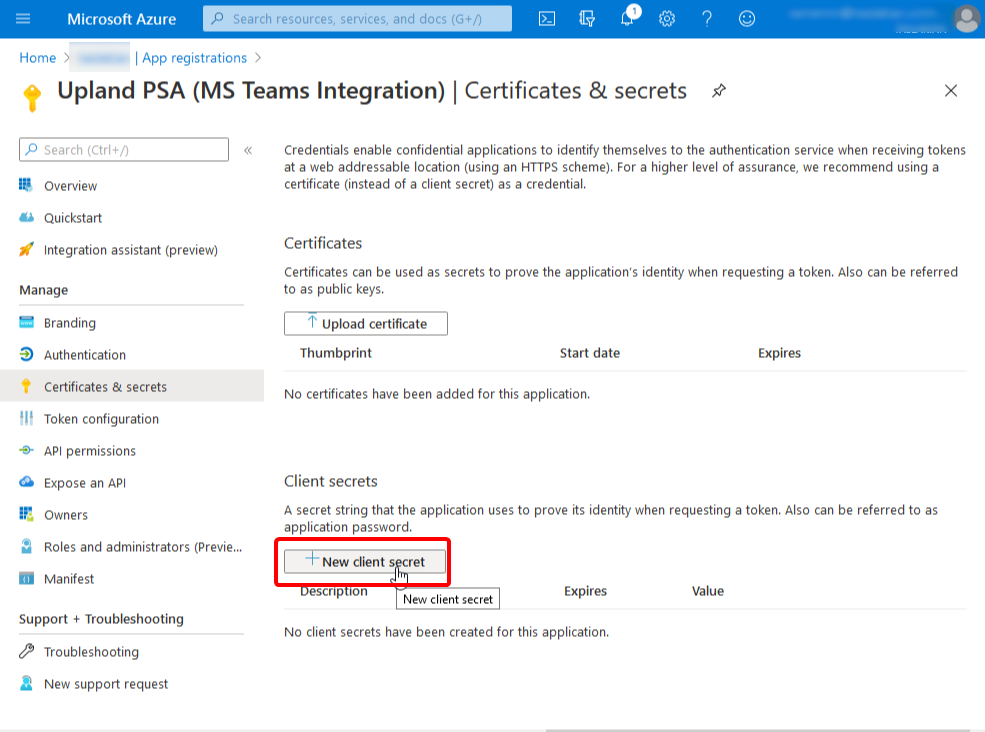Click the Help question mark icon
985x732 pixels.
[707, 18]
